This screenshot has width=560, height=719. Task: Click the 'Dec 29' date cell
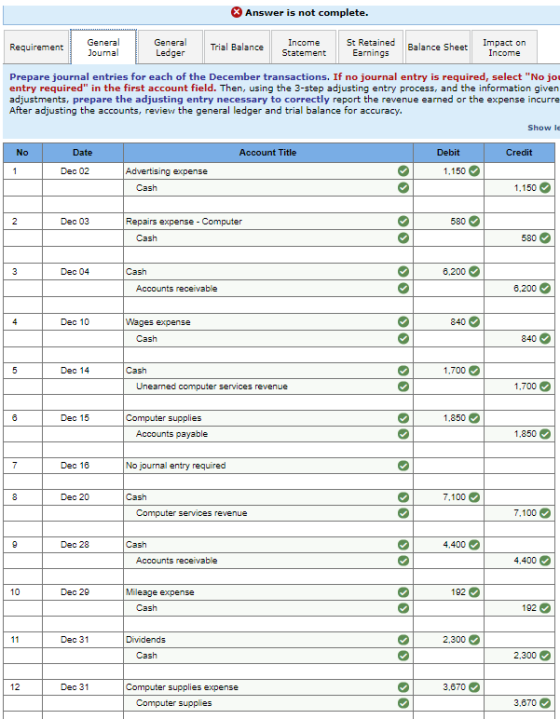pos(83,592)
